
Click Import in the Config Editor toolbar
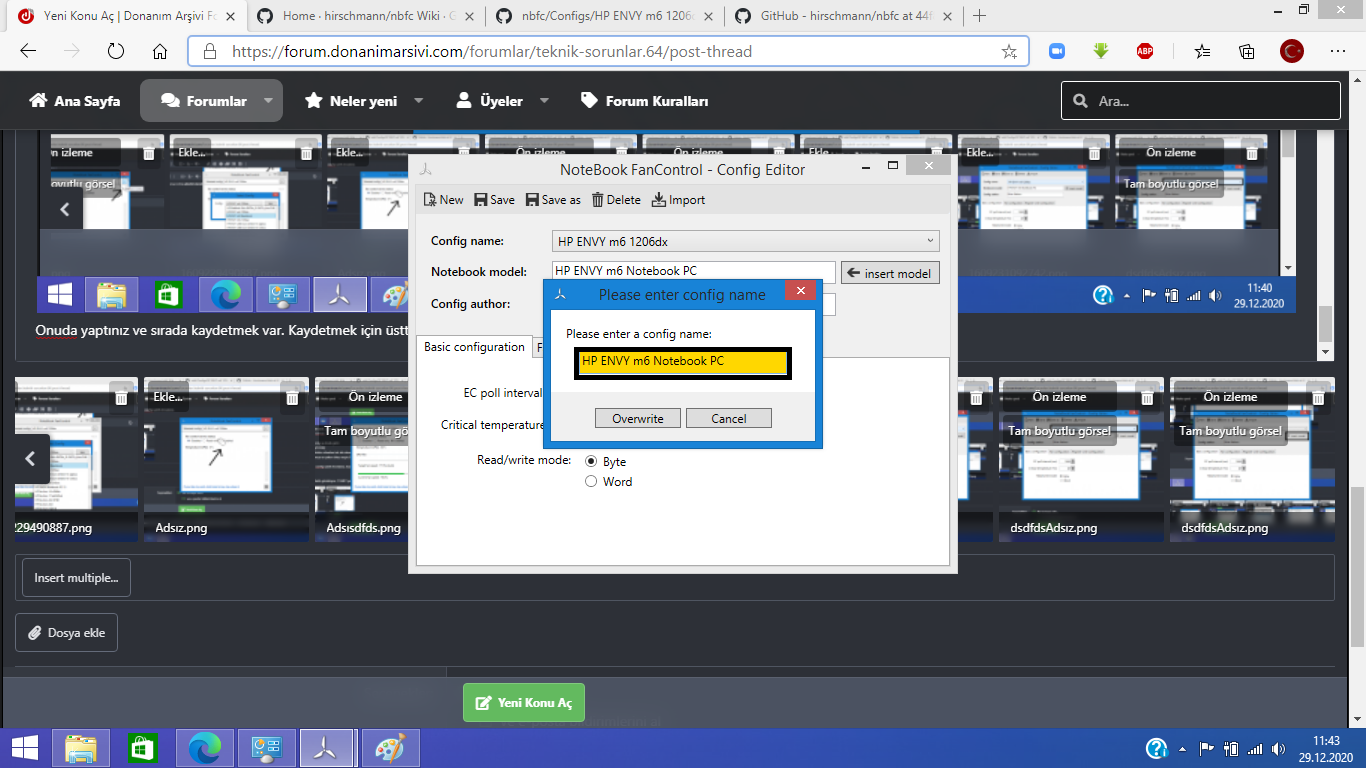(678, 200)
